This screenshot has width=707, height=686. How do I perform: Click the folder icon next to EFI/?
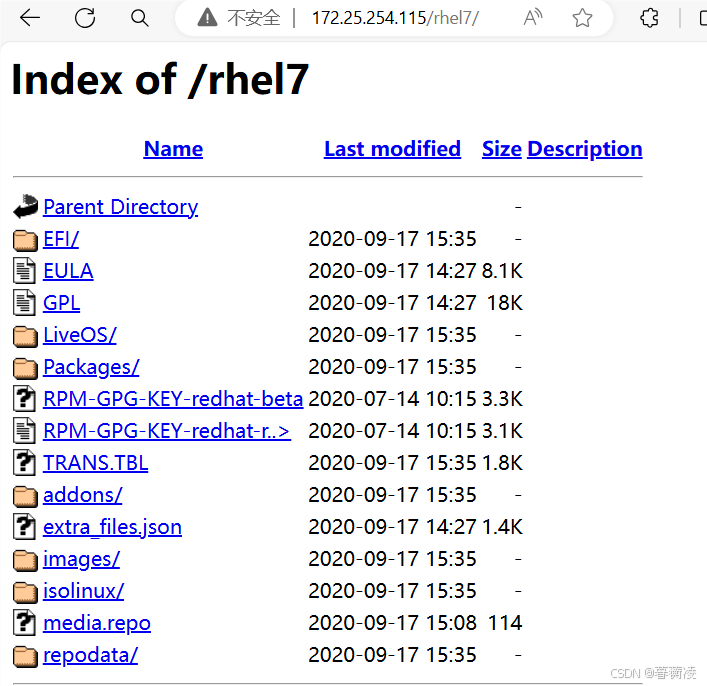coord(25,240)
